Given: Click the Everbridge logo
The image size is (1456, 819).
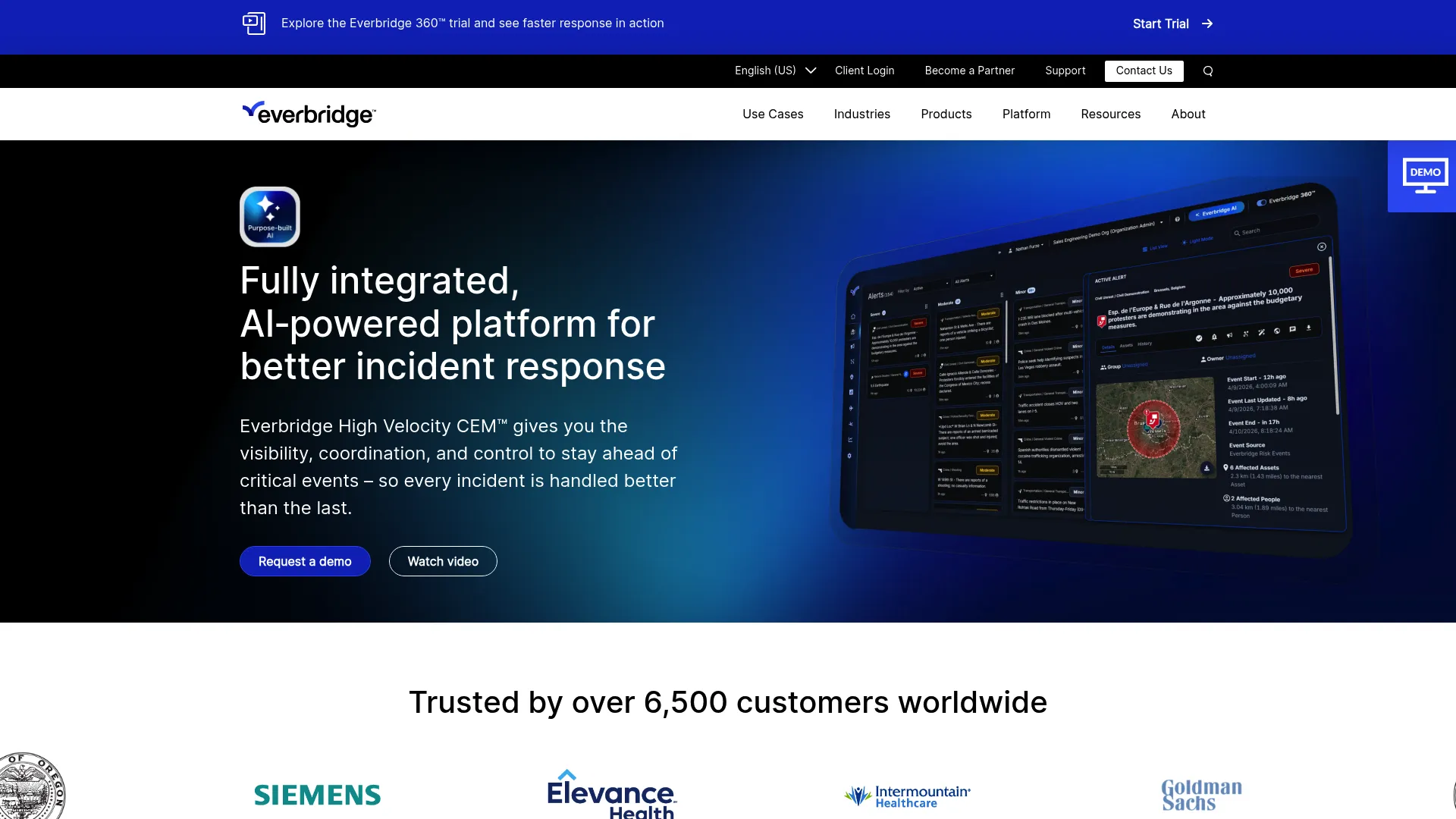Looking at the screenshot, I should click(309, 114).
